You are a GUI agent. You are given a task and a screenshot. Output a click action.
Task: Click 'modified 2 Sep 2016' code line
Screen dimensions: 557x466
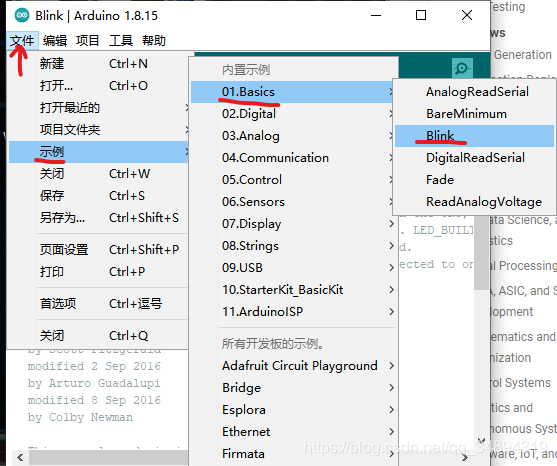point(94,366)
